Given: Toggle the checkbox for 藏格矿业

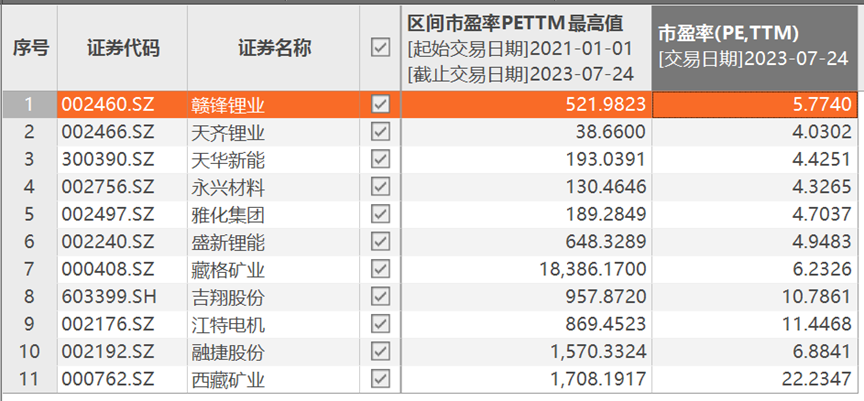Looking at the screenshot, I should pyautogui.click(x=380, y=269).
